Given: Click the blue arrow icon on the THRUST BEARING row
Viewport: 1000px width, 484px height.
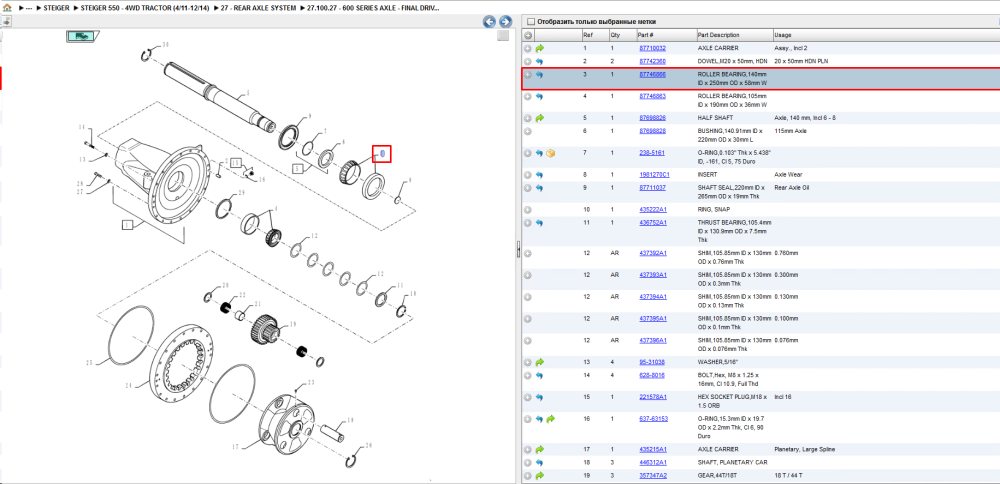Looking at the screenshot, I should pos(540,223).
